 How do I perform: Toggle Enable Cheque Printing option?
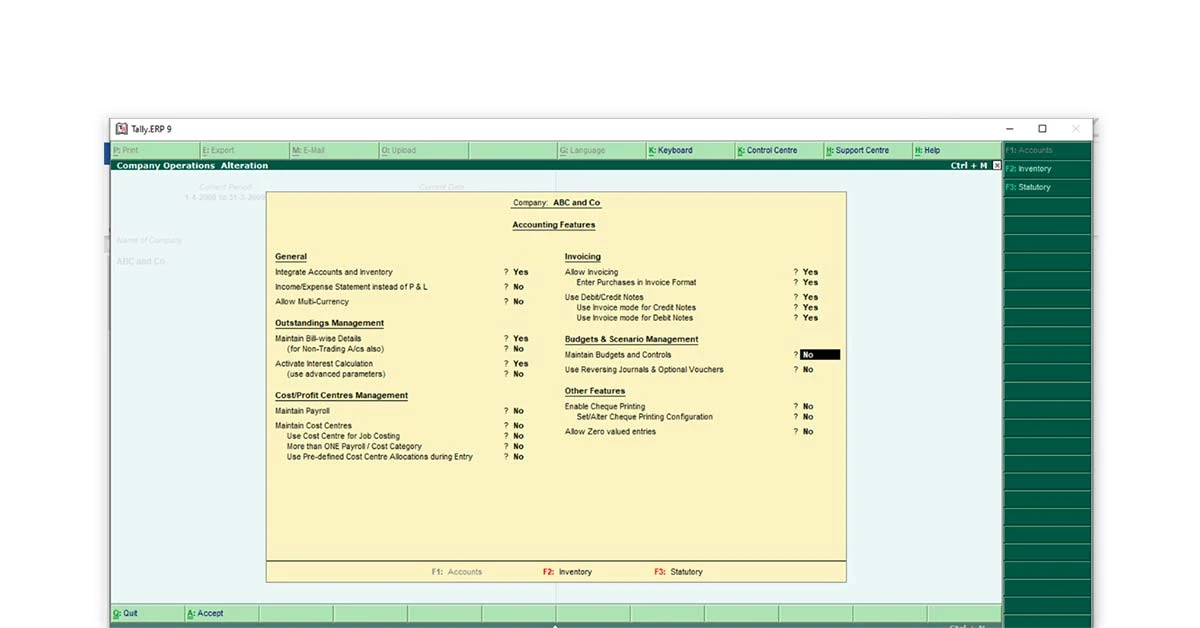click(x=807, y=405)
